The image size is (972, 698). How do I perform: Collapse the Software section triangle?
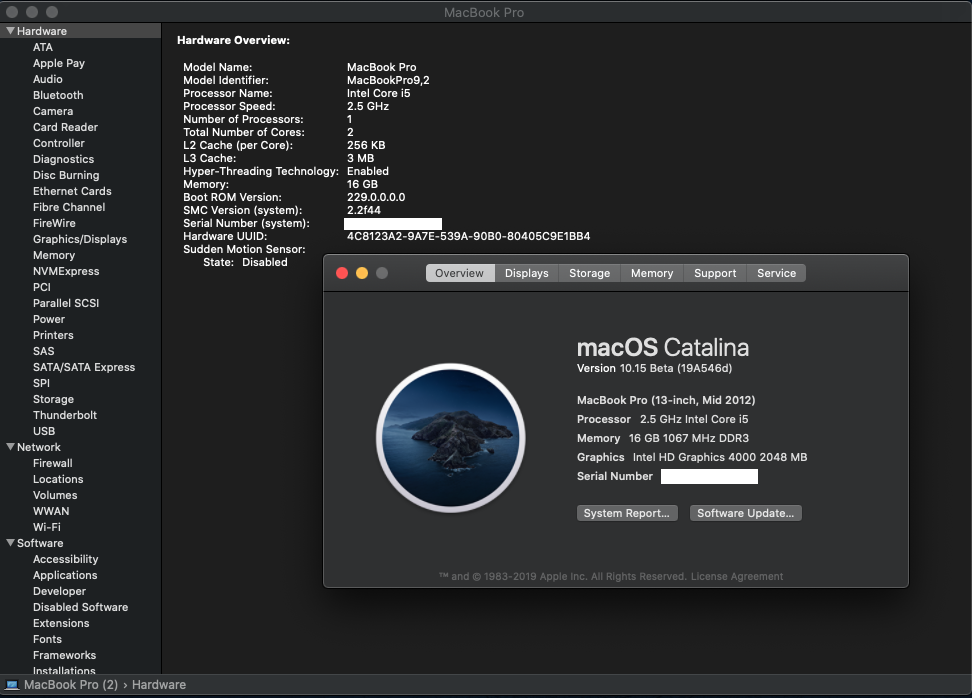pos(11,542)
